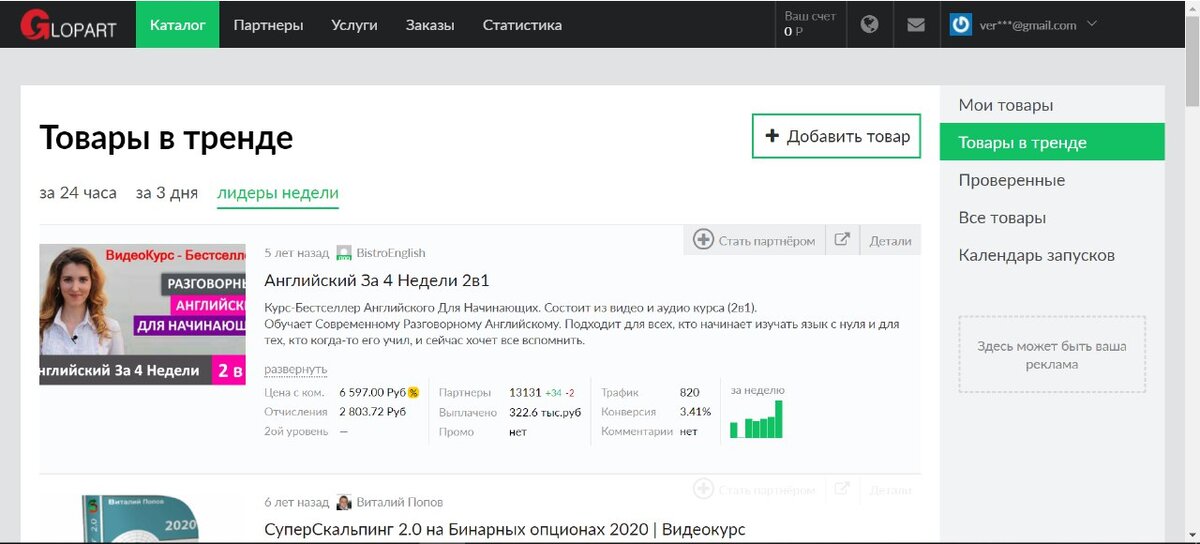Image resolution: width=1200 pixels, height=544 pixels.
Task: Open the envelope messages icon
Action: tap(916, 25)
